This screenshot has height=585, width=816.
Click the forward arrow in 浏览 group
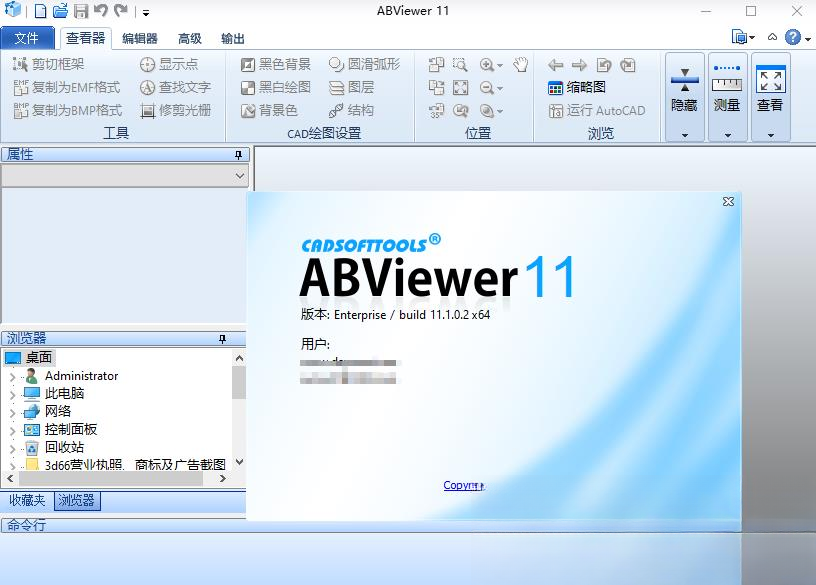pos(579,65)
